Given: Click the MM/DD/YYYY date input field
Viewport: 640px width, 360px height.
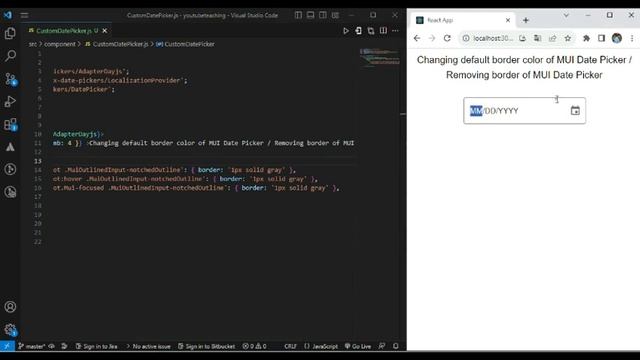Looking at the screenshot, I should pos(524,111).
